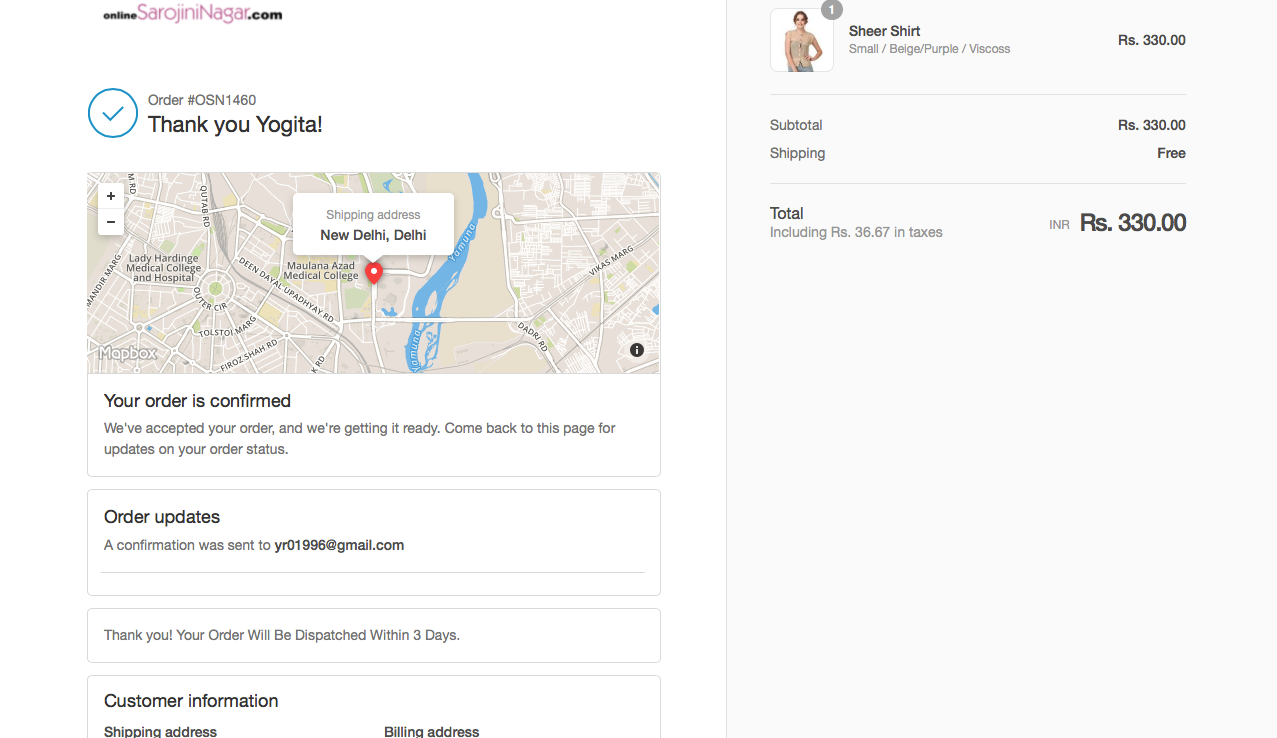Click the quantity badge on product image
This screenshot has height=738, width=1277.
(831, 10)
